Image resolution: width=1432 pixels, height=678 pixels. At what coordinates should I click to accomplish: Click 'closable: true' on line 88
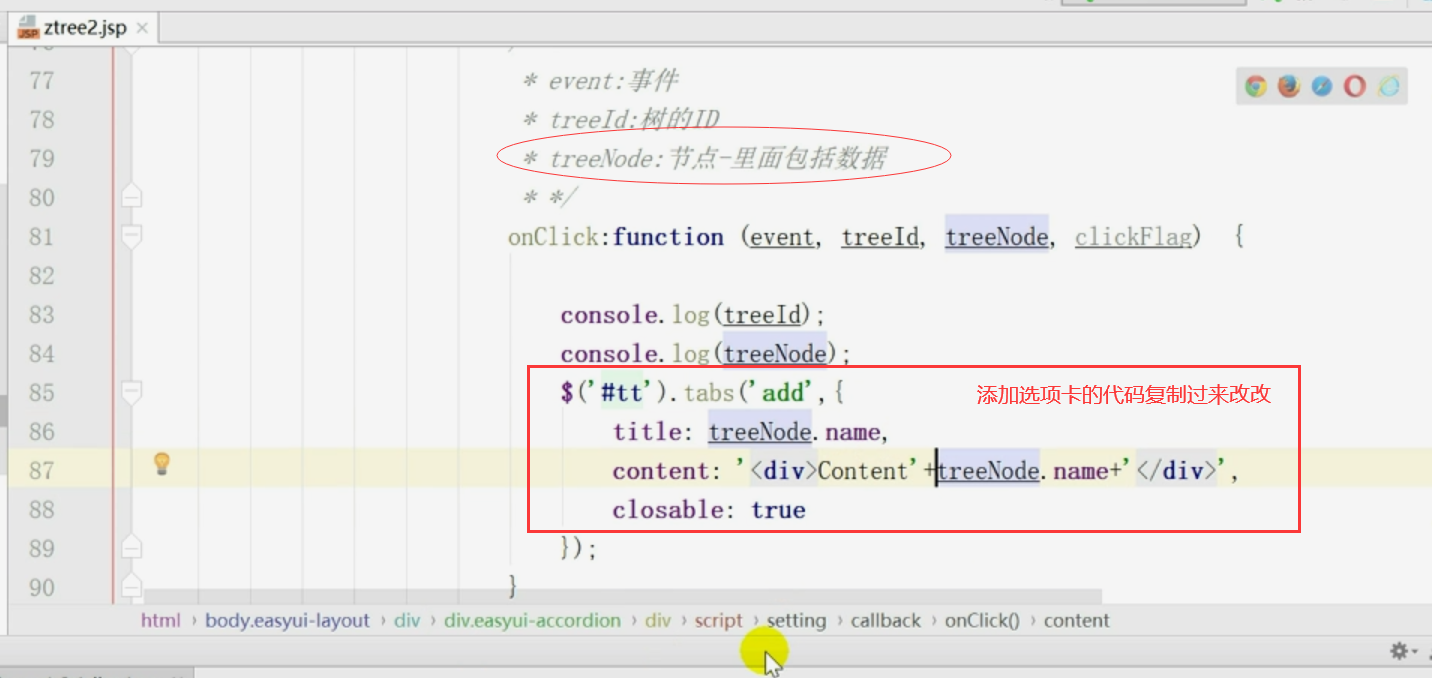[709, 510]
